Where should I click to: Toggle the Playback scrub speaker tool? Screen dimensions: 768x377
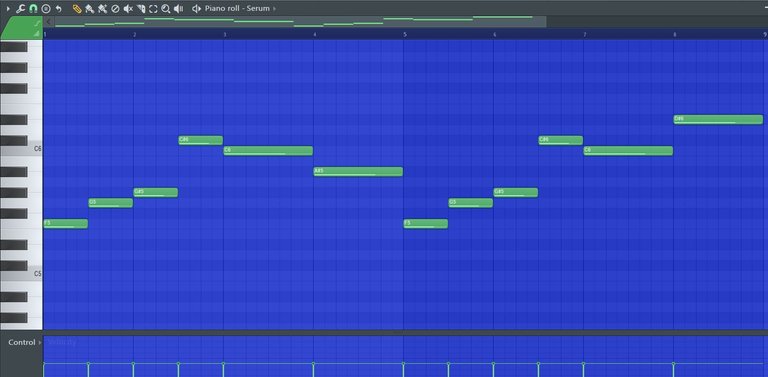[179, 8]
